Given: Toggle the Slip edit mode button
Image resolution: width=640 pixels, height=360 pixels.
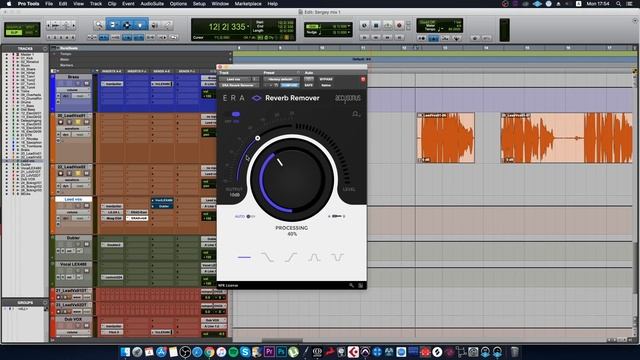Looking at the screenshot, I should point(13,32).
